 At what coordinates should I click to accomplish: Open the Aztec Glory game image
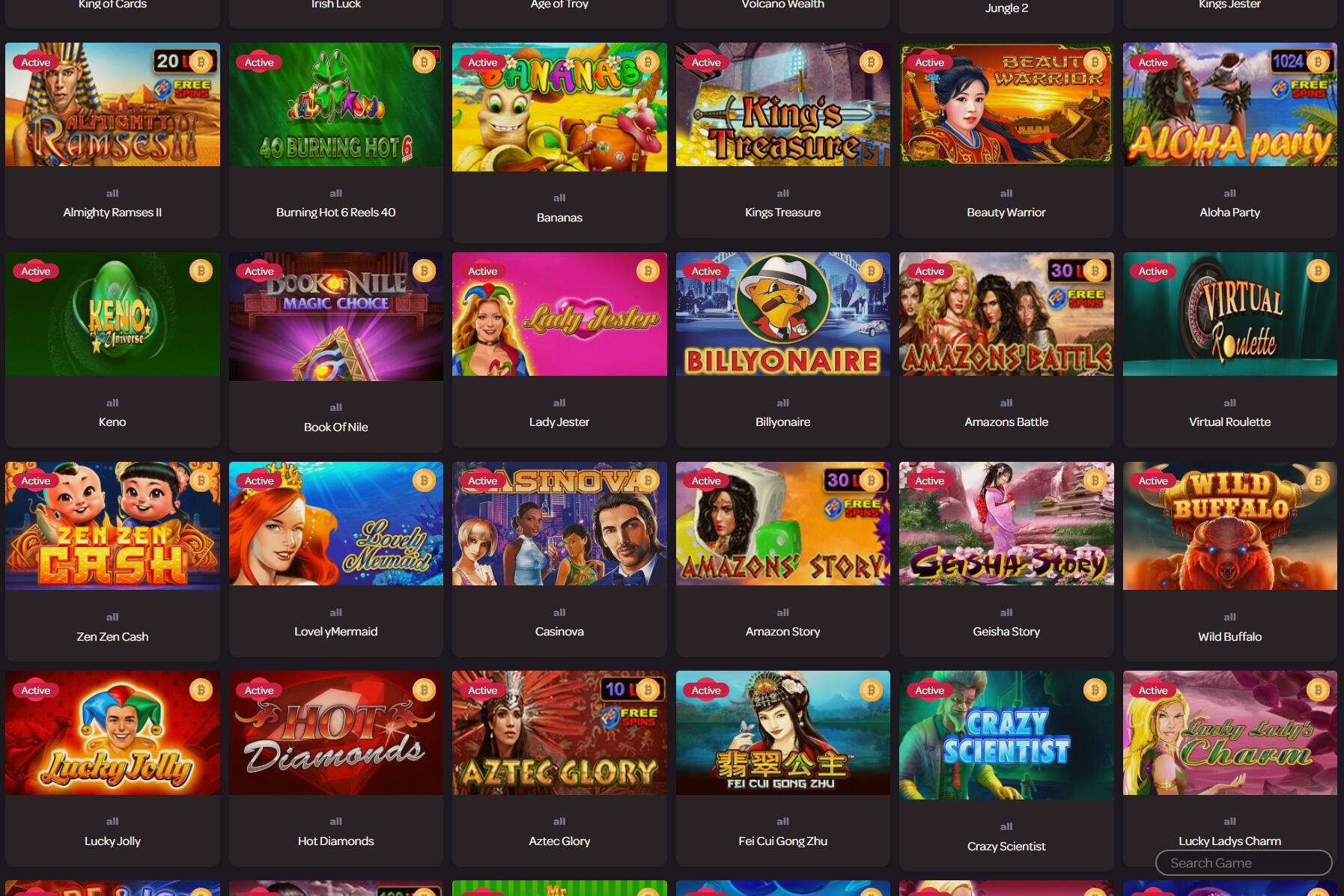pos(559,733)
